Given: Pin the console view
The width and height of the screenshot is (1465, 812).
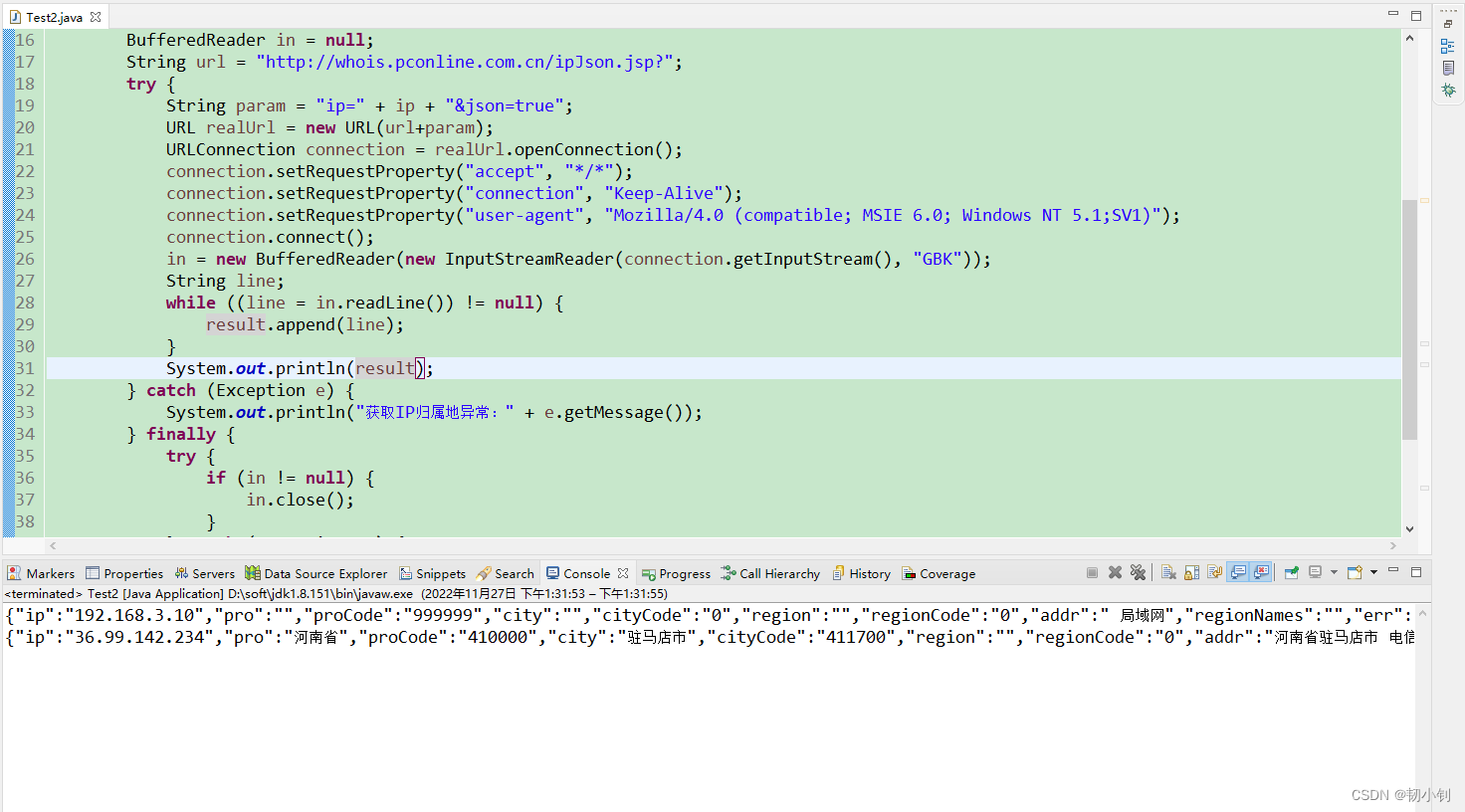Looking at the screenshot, I should pos(1292,572).
